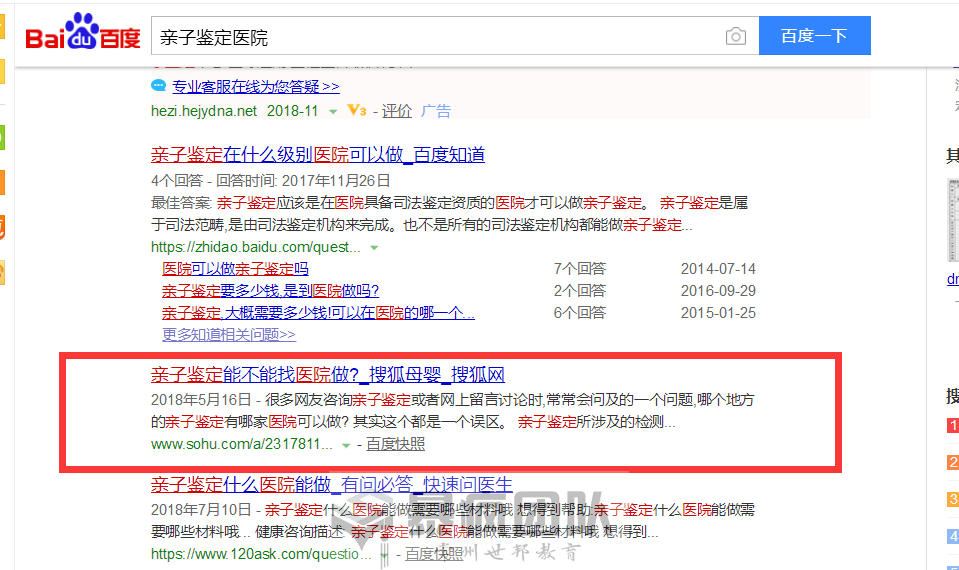Expand dropdown arrow after hezi.hejydna.net 2018-11
This screenshot has width=959, height=570.
333,111
